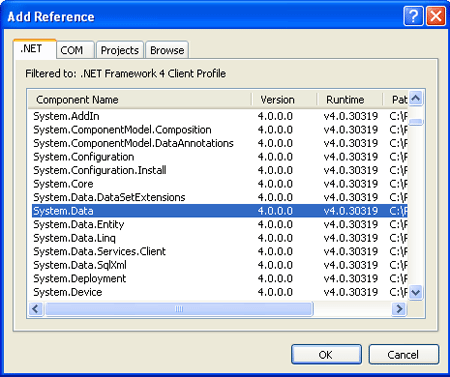Click the scroll down arrow of list
The height and width of the screenshot is (377, 450).
(416, 293)
